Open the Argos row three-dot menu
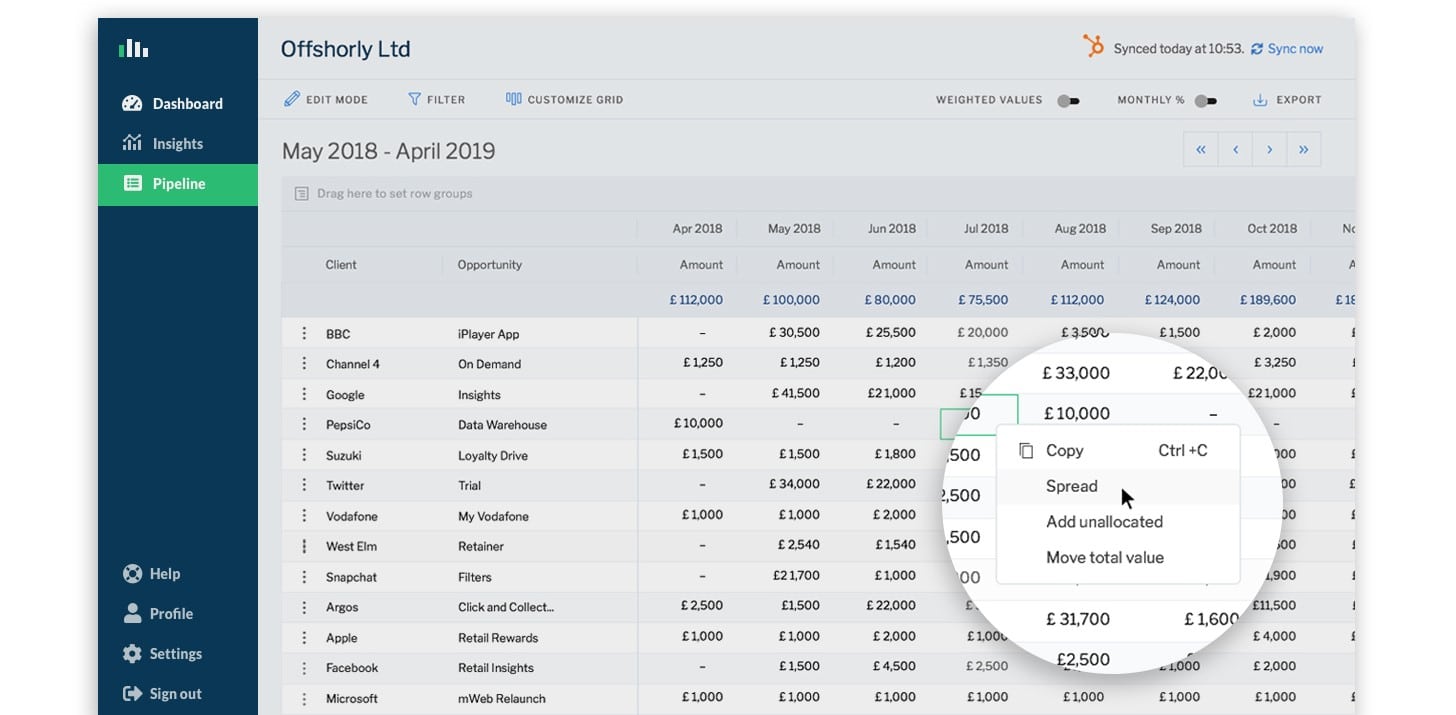Image resolution: width=1456 pixels, height=715 pixels. pos(304,607)
